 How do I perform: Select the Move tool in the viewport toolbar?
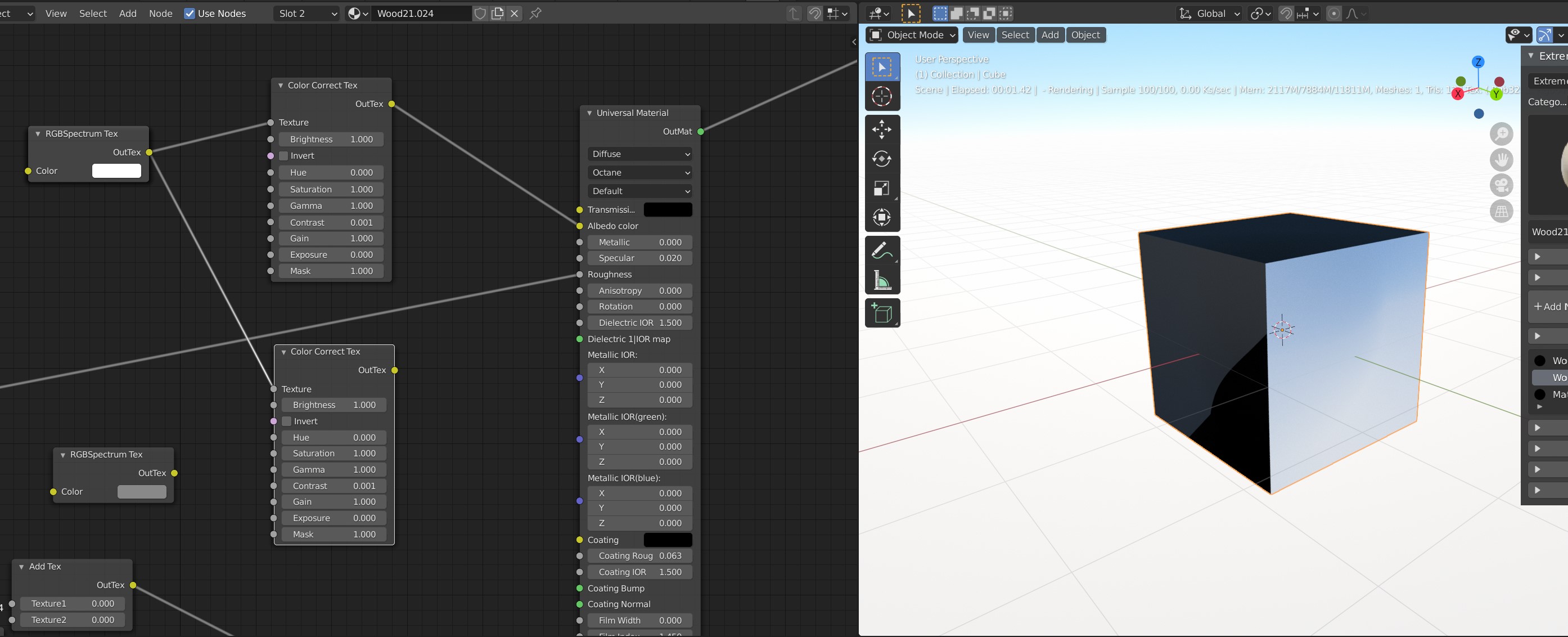pos(881,129)
